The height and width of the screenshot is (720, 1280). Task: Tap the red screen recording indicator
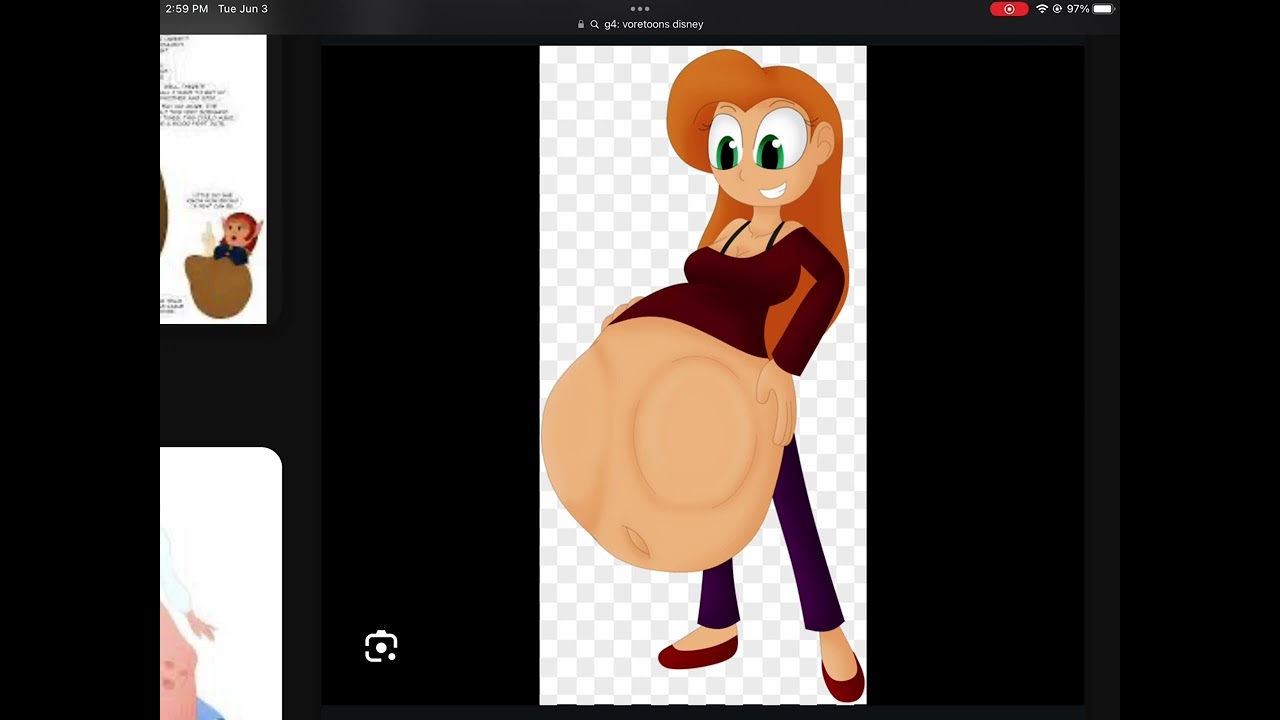tap(1009, 9)
